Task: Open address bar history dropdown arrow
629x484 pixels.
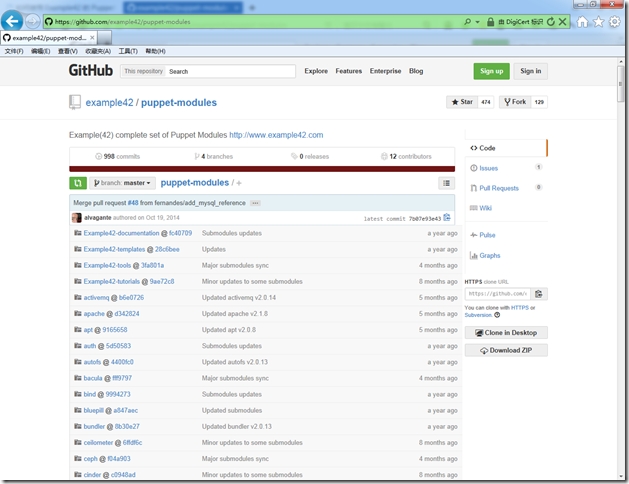Action: coord(477,22)
